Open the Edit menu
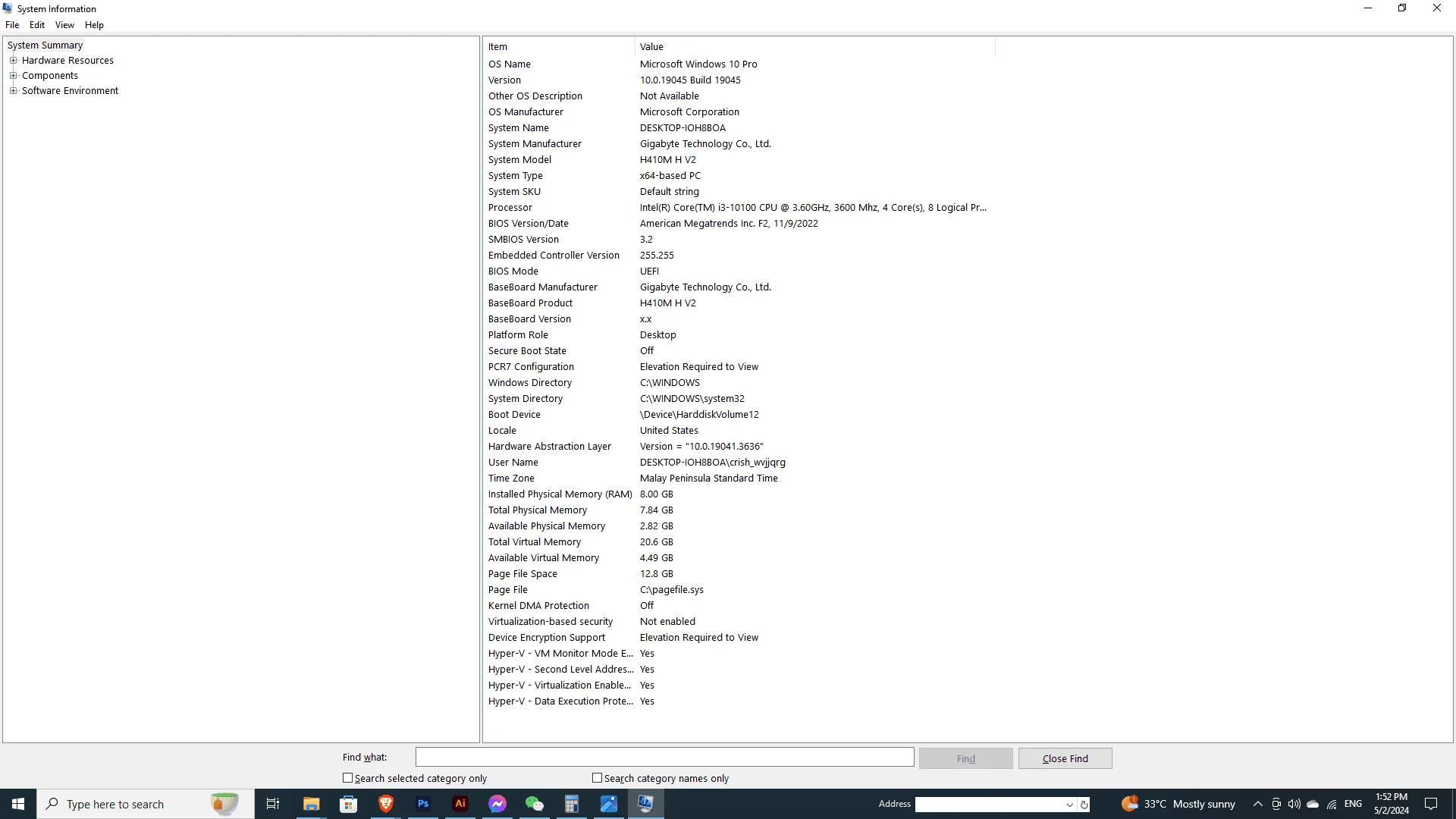The width and height of the screenshot is (1456, 819). (x=37, y=25)
